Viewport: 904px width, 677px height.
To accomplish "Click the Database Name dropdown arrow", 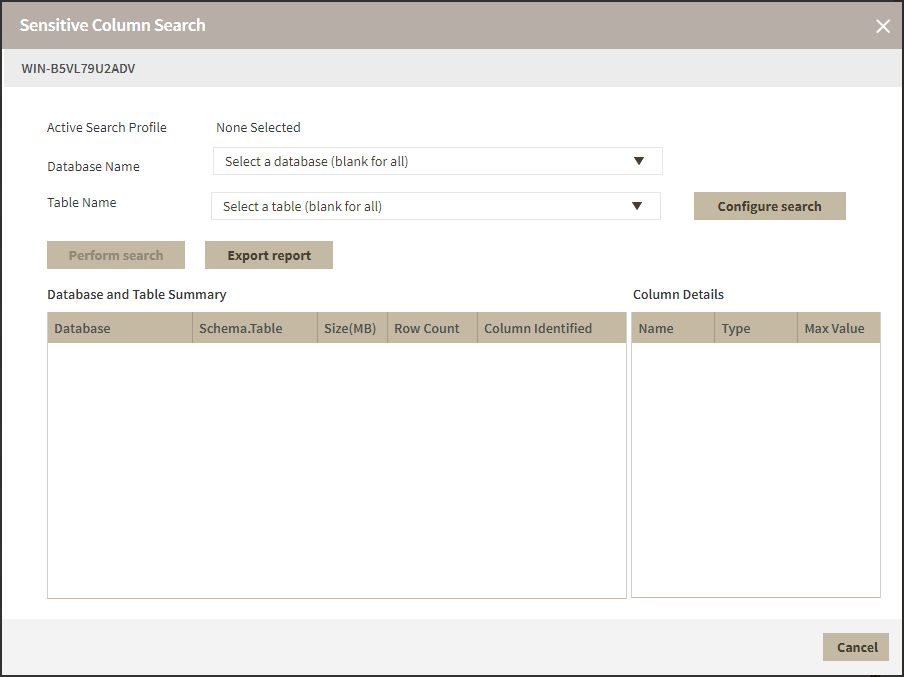I will click(x=640, y=161).
